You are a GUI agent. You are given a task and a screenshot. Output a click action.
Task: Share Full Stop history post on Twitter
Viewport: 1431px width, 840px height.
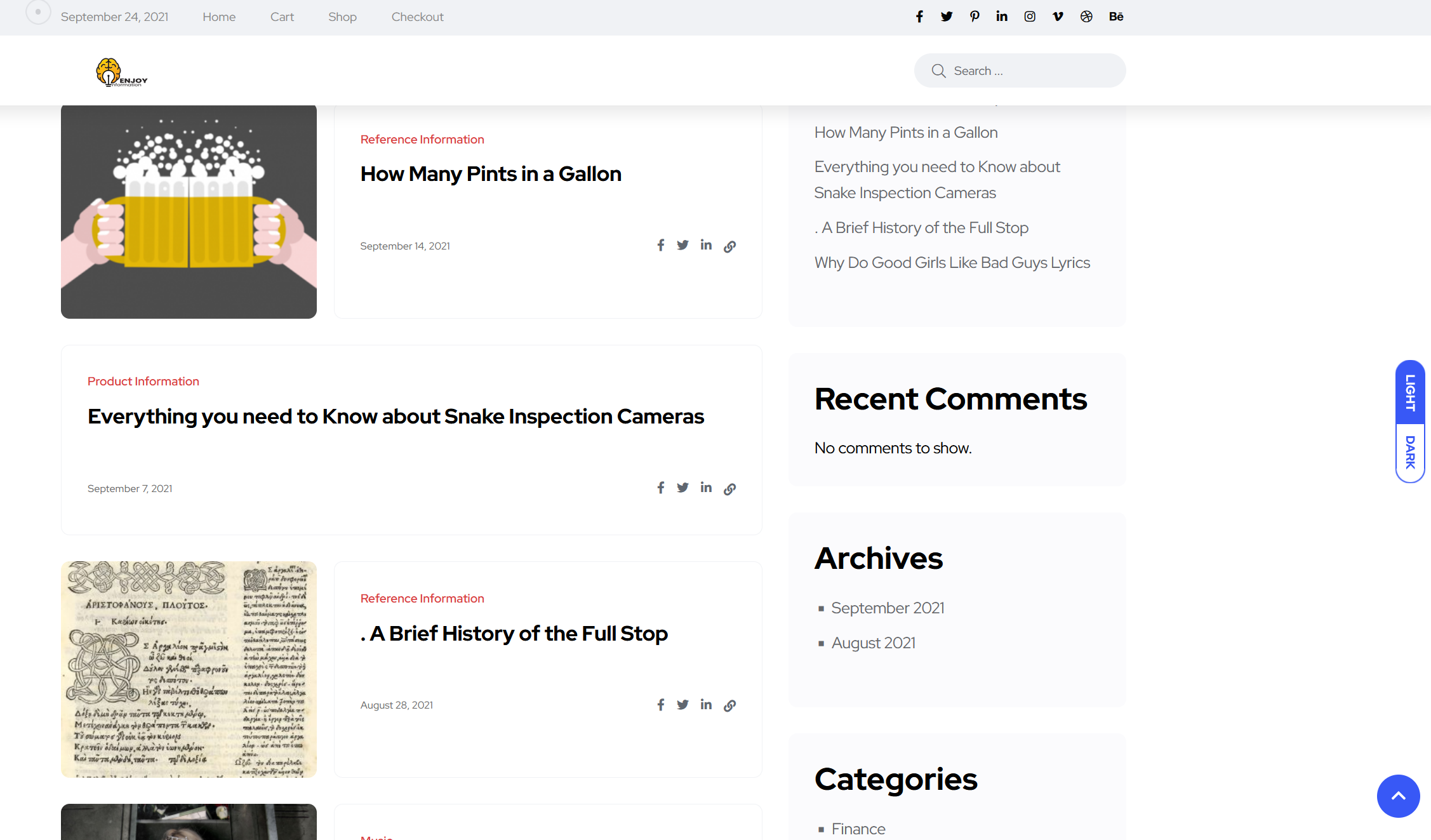tap(682, 705)
